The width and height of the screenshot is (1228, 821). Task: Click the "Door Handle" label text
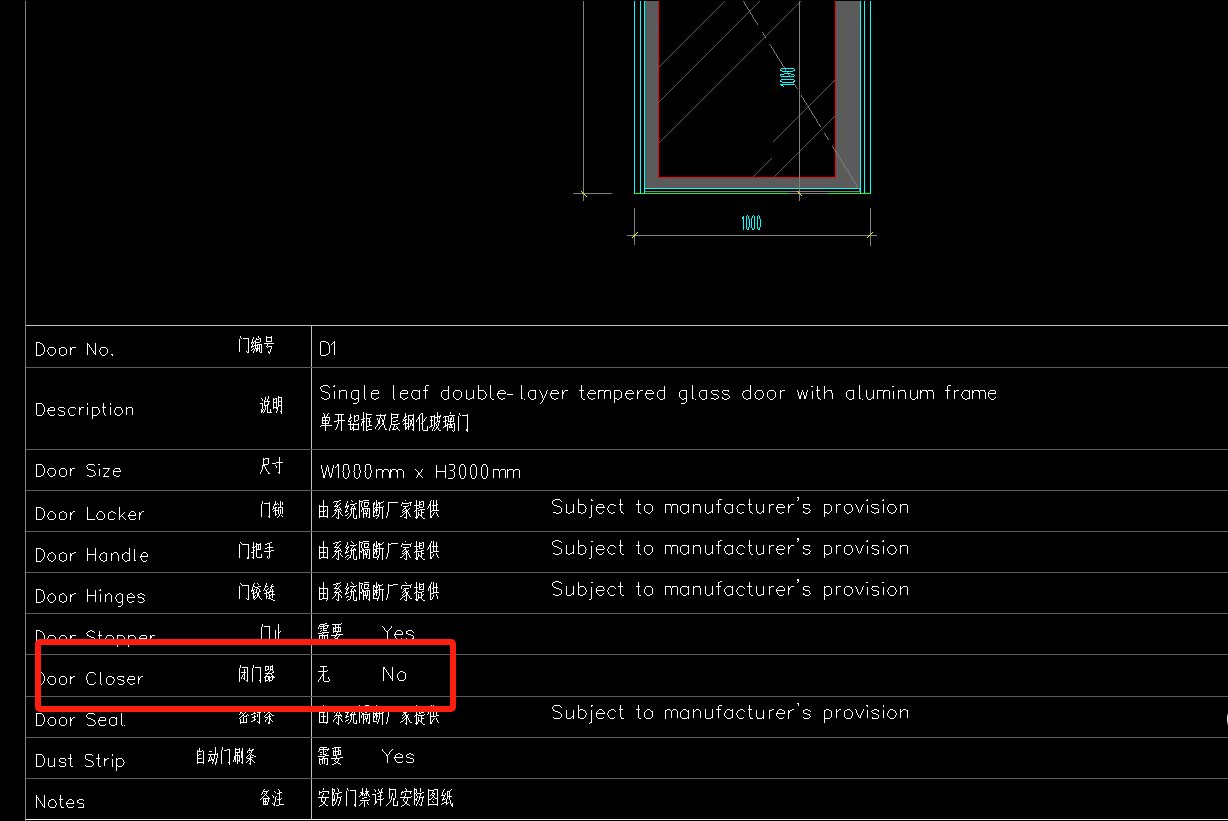point(91,555)
